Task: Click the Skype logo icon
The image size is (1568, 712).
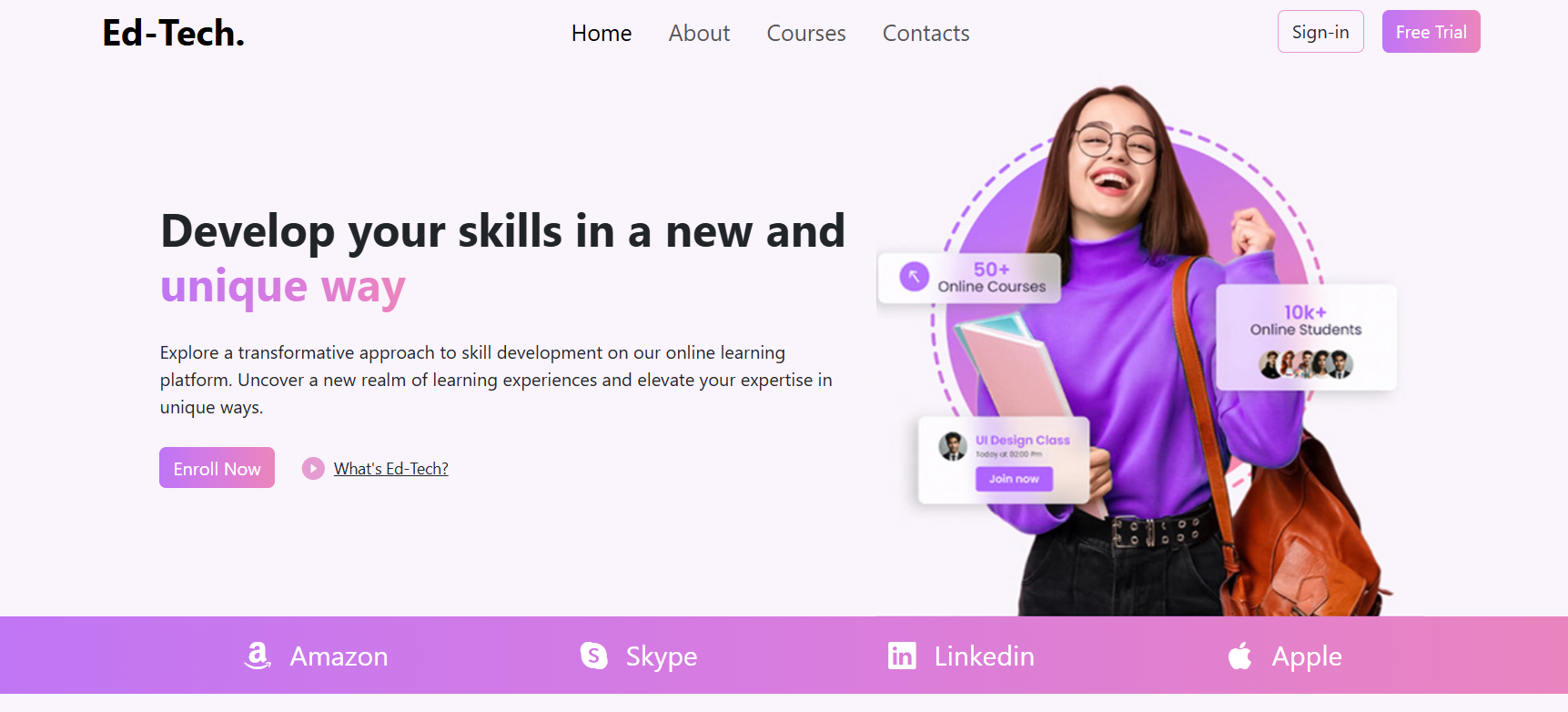Action: 594,656
